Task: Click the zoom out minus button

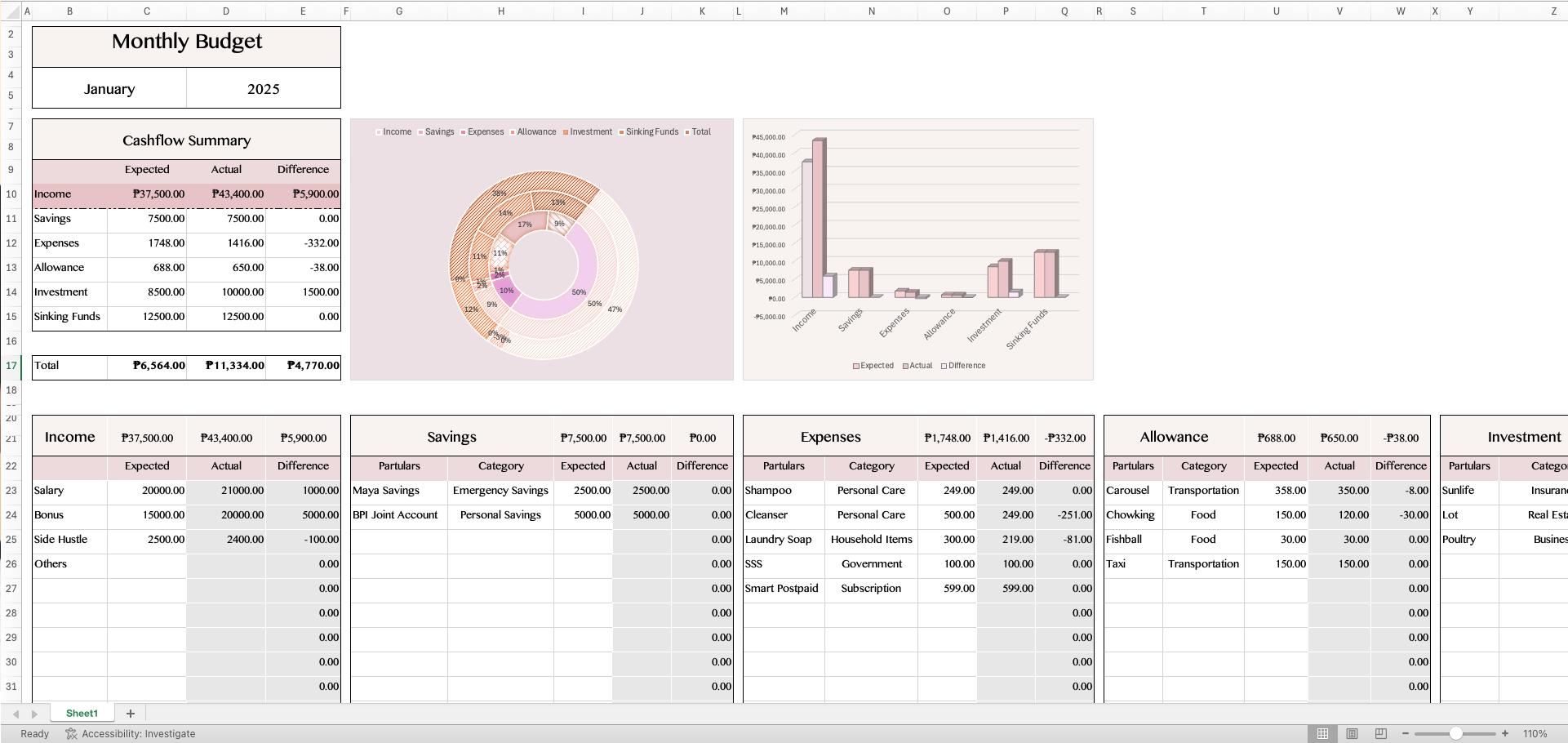Action: point(1406,733)
